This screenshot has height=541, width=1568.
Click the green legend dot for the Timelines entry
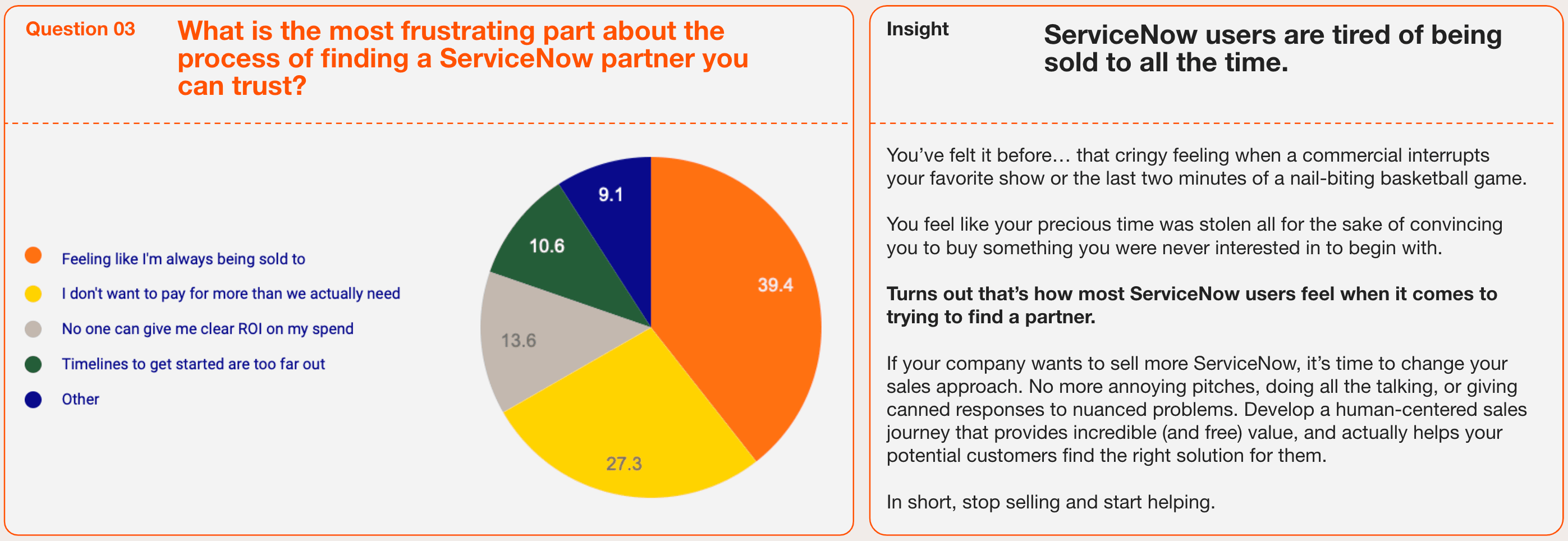[33, 365]
